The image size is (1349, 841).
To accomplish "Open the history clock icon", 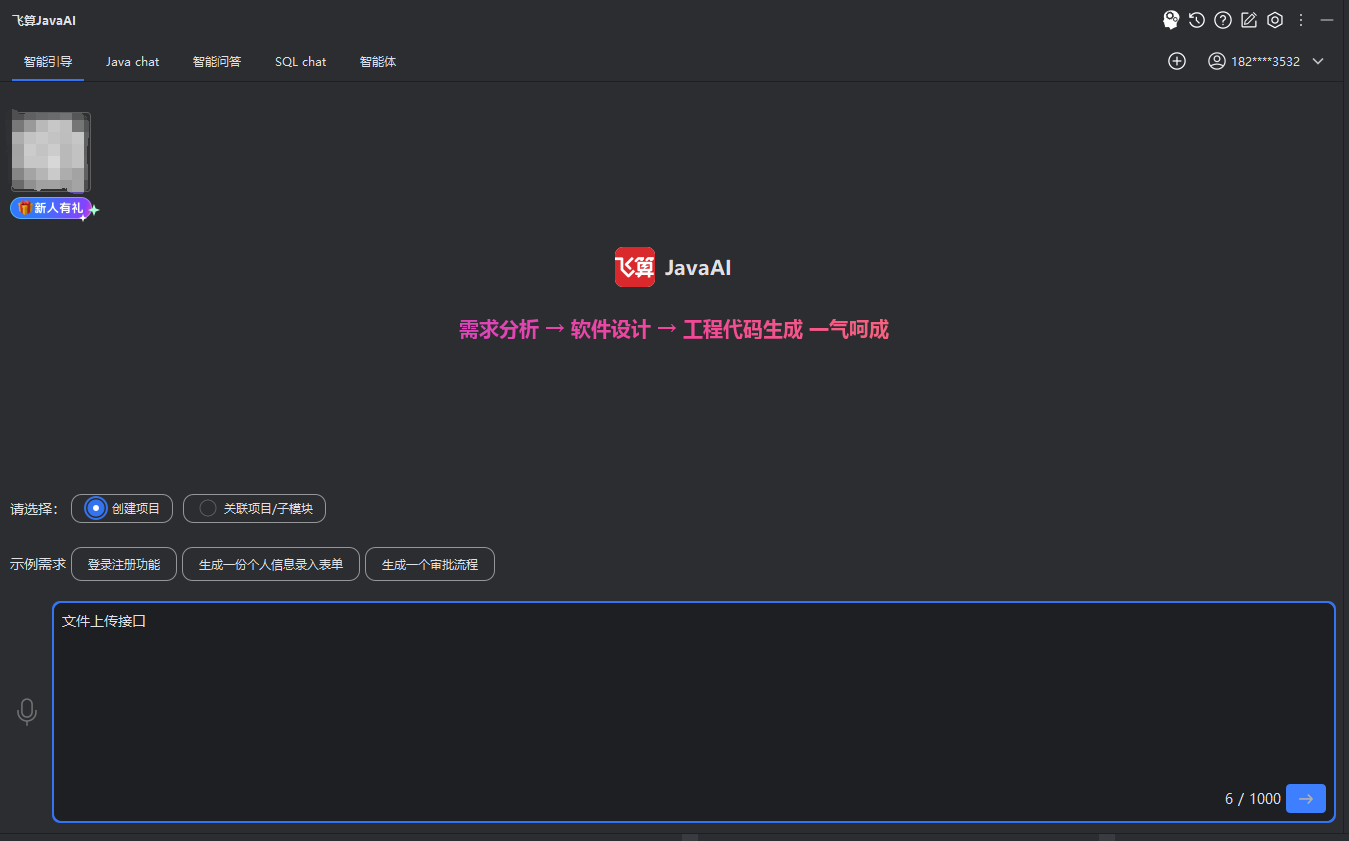I will point(1197,20).
